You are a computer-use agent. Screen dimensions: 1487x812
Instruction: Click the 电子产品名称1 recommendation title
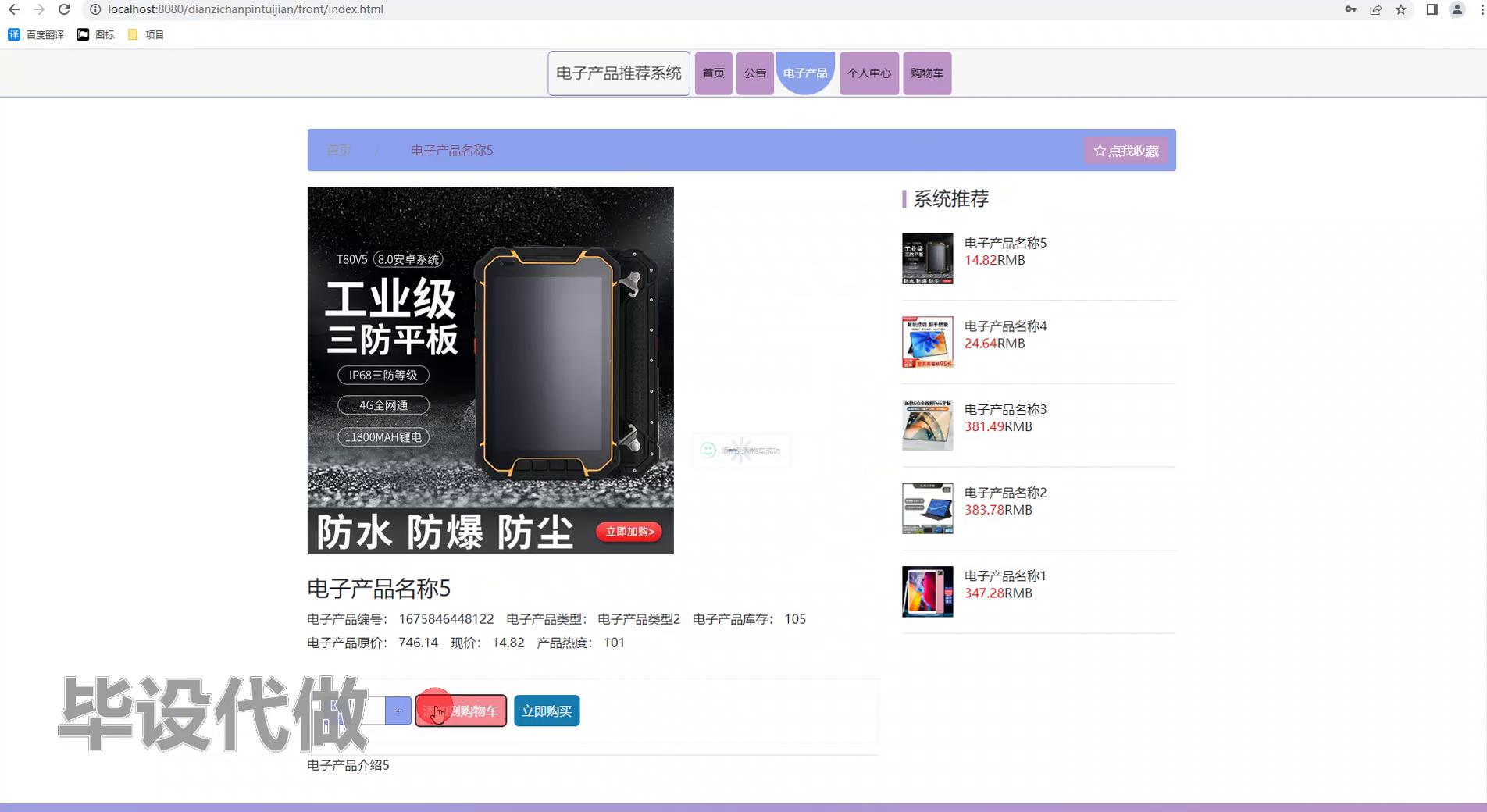pyautogui.click(x=1005, y=575)
